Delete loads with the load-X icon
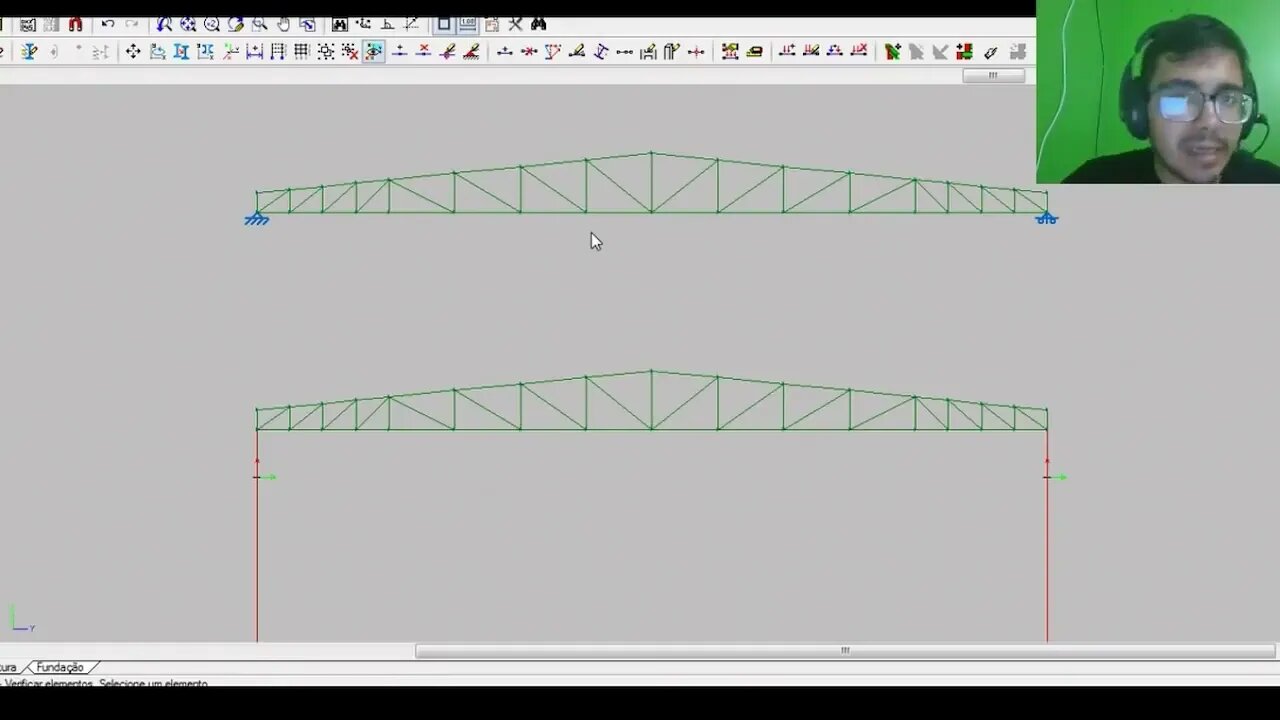Viewport: 1280px width, 720px height. click(859, 51)
